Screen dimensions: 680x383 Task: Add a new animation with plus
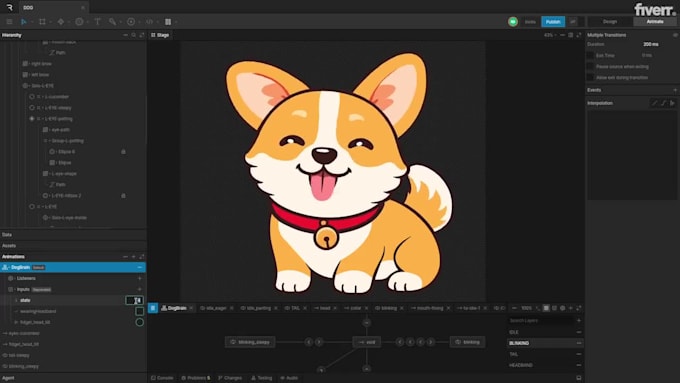click(134, 257)
